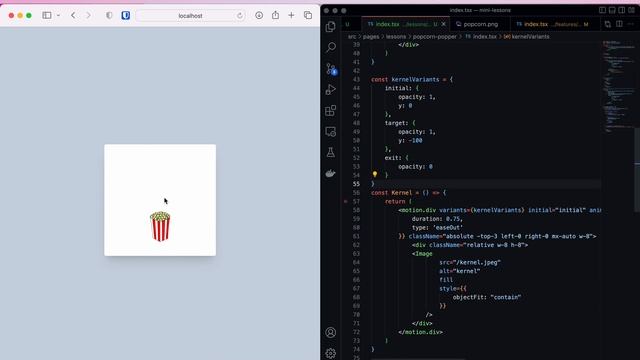Viewport: 640px width, 360px height.
Task: Open the Testing flask view
Action: pyautogui.click(x=331, y=153)
